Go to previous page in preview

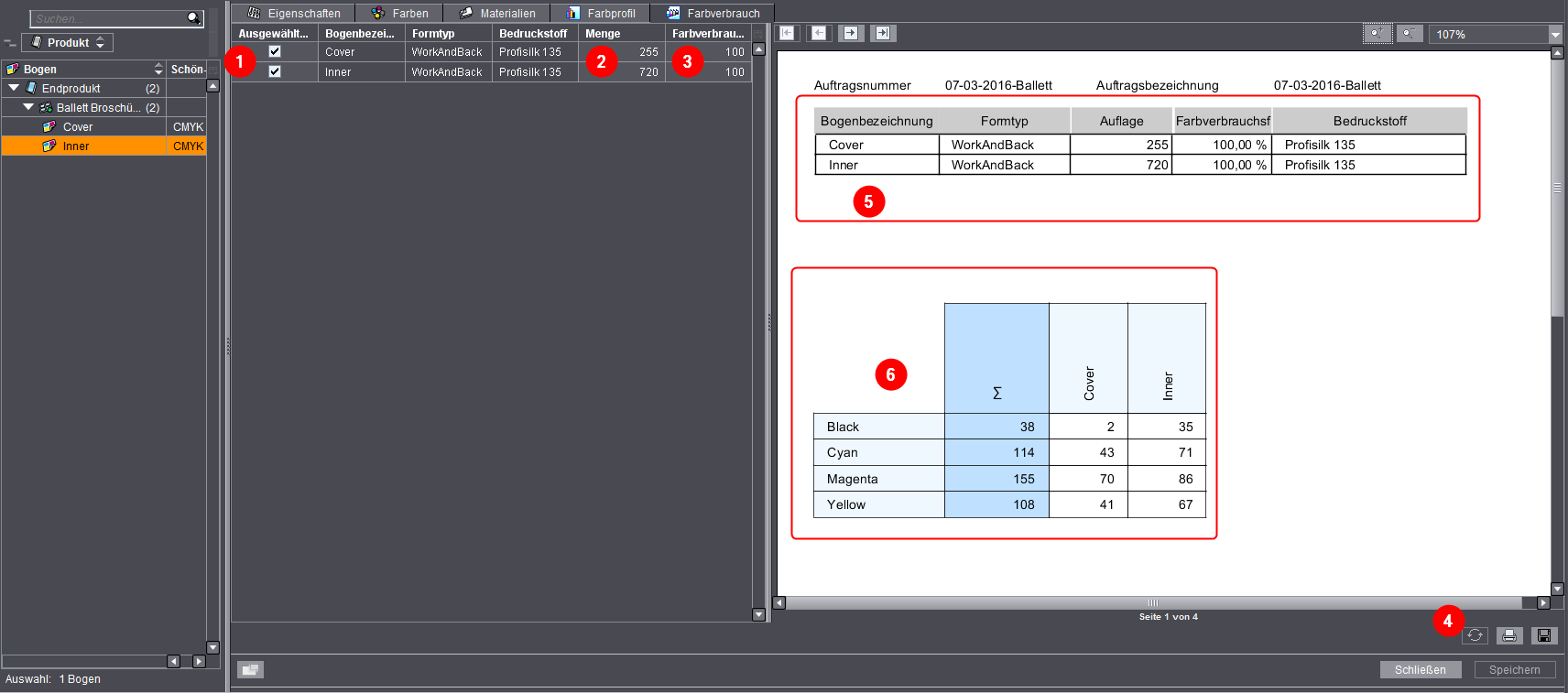(x=819, y=33)
